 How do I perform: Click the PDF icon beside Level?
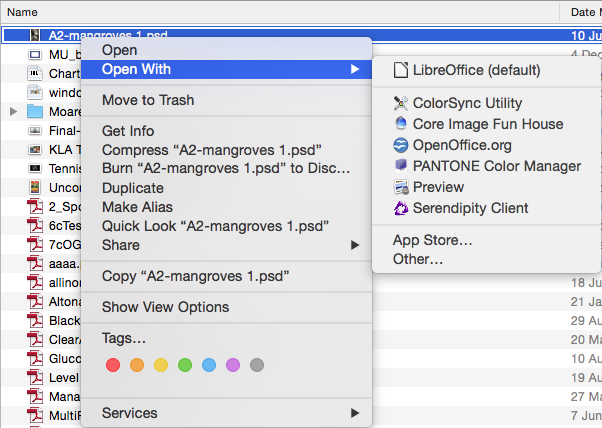pyautogui.click(x=35, y=377)
